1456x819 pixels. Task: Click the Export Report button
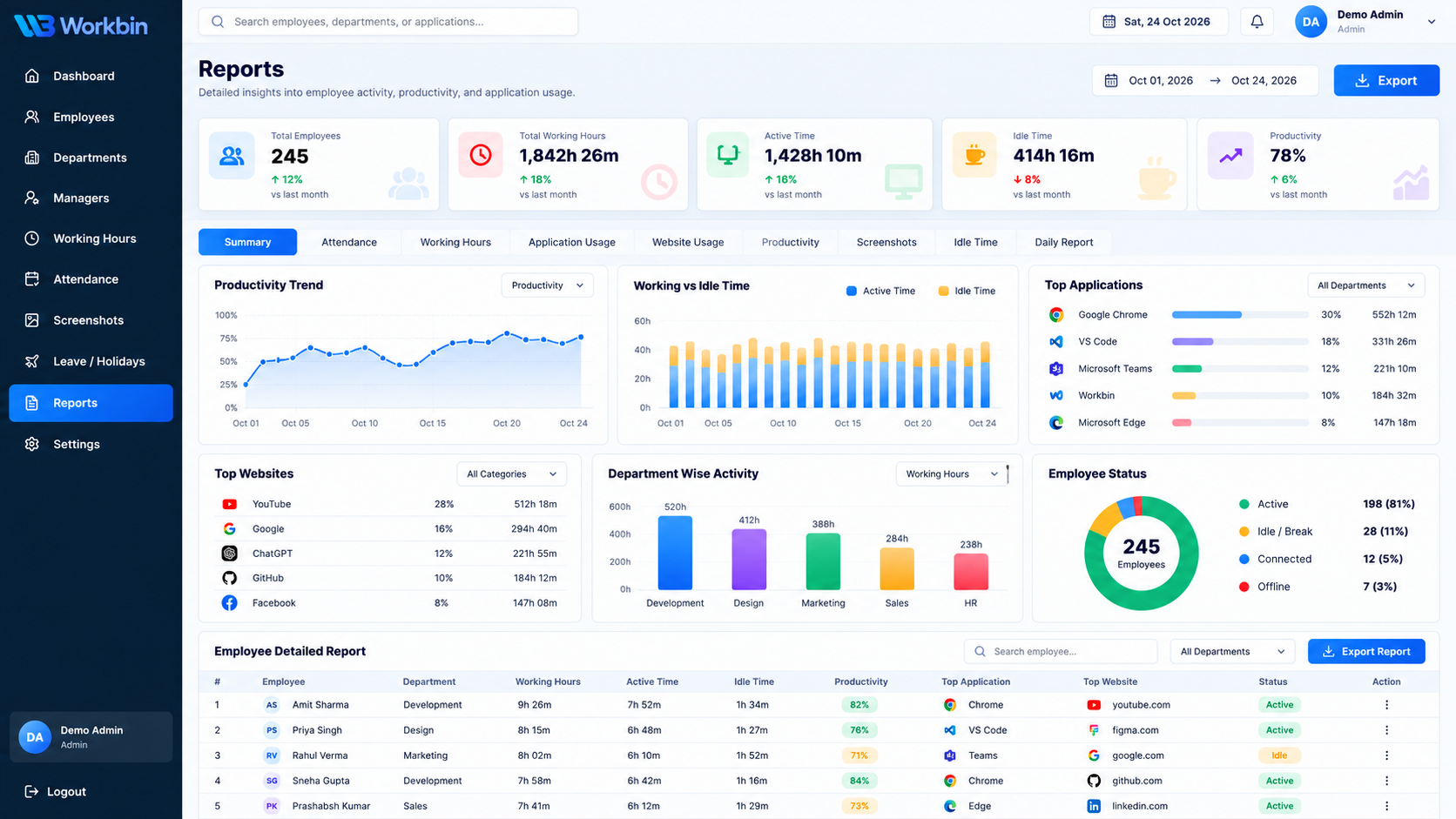click(1366, 652)
